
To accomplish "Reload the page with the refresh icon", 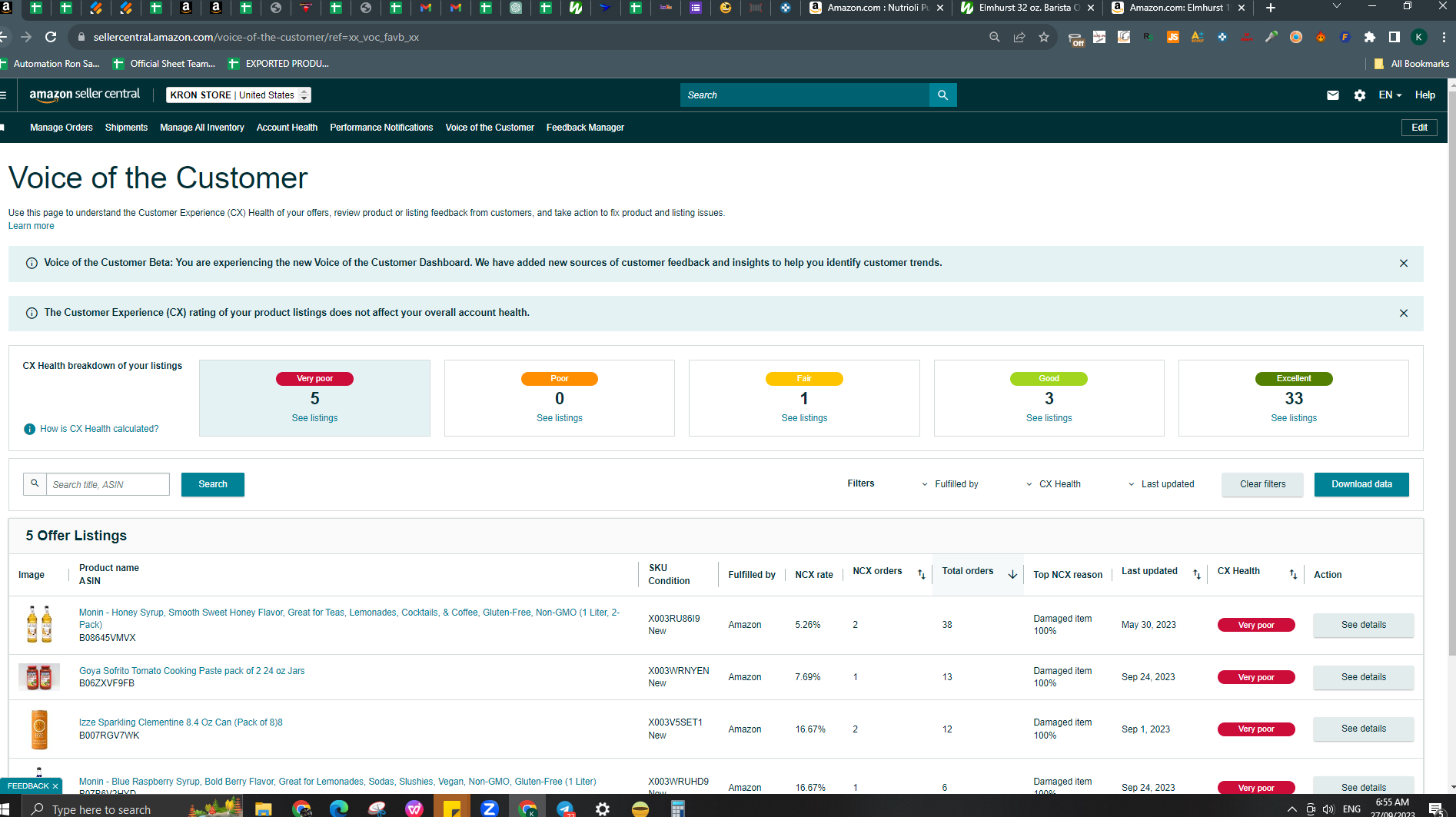I will (x=51, y=37).
